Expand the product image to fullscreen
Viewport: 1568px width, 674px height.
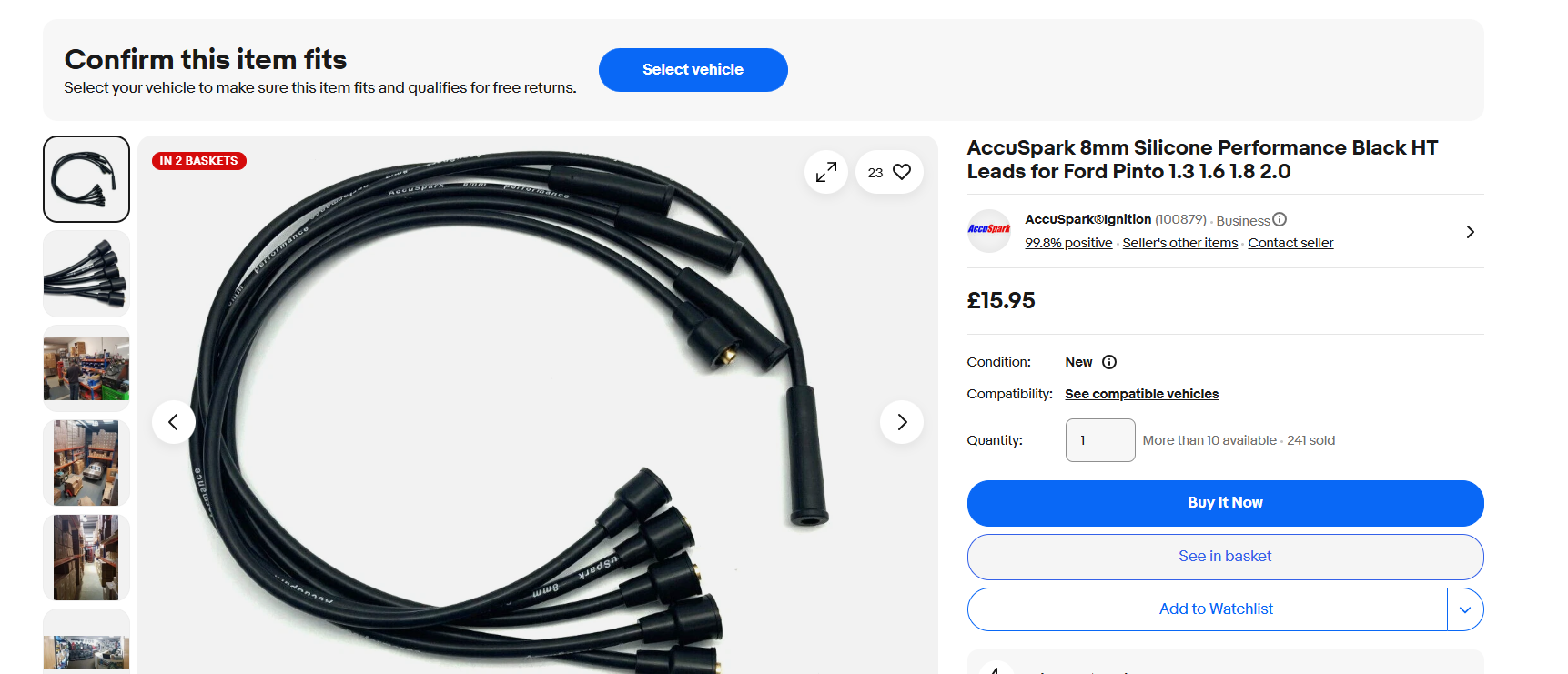[x=826, y=172]
